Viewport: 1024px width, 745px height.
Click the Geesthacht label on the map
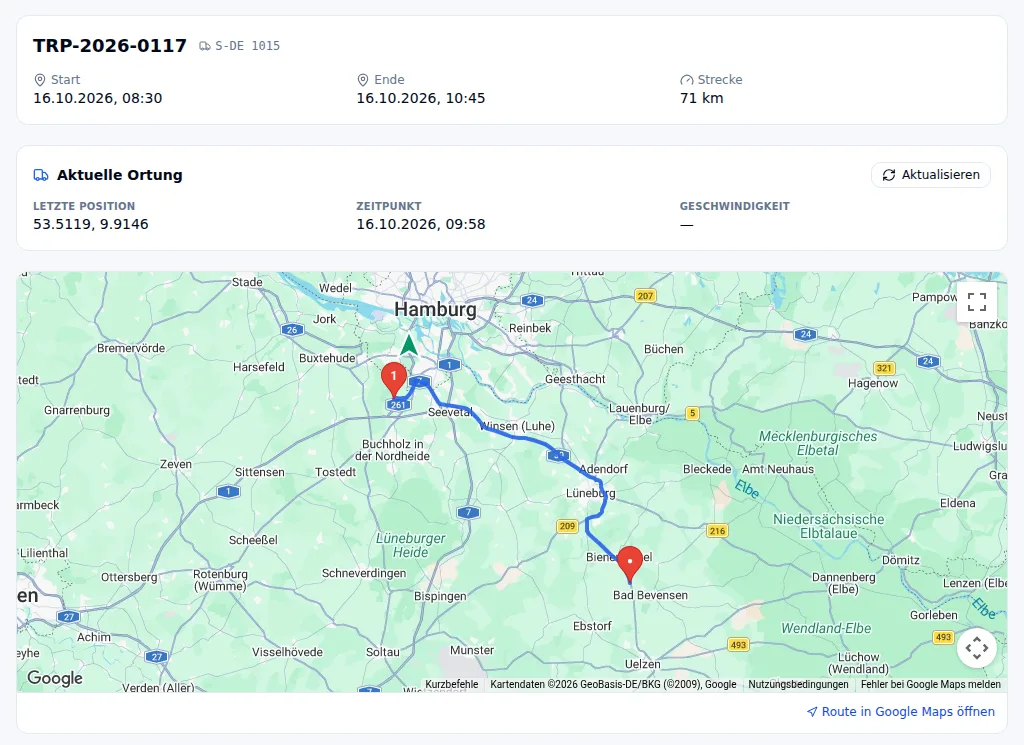575,379
